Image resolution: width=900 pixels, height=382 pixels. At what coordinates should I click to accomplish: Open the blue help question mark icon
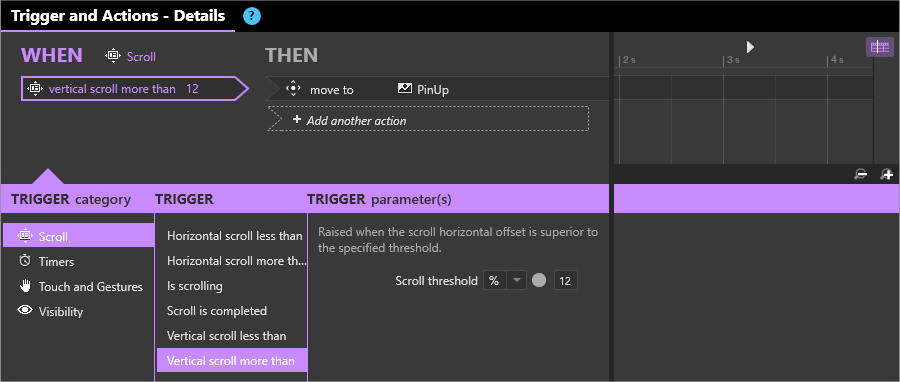252,16
